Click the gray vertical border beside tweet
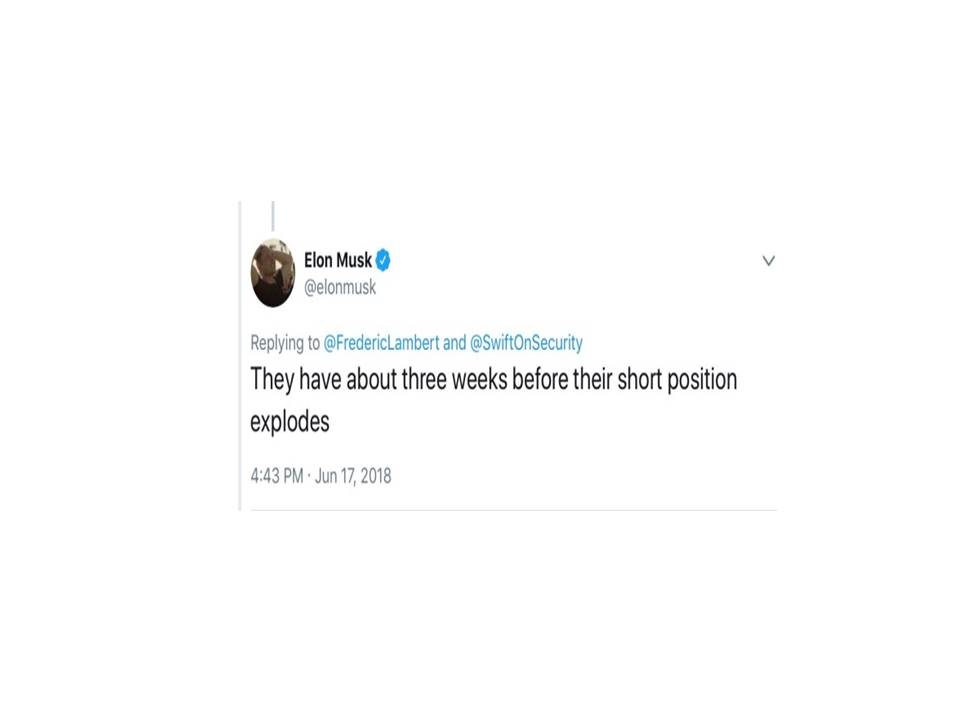This screenshot has height=720, width=960. (240, 356)
